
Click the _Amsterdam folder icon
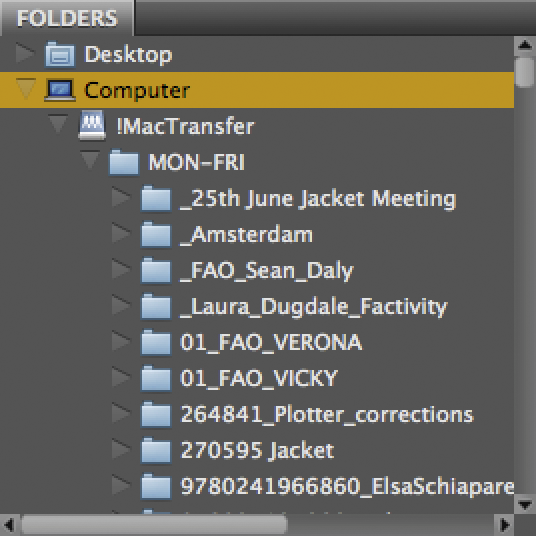pos(156,234)
